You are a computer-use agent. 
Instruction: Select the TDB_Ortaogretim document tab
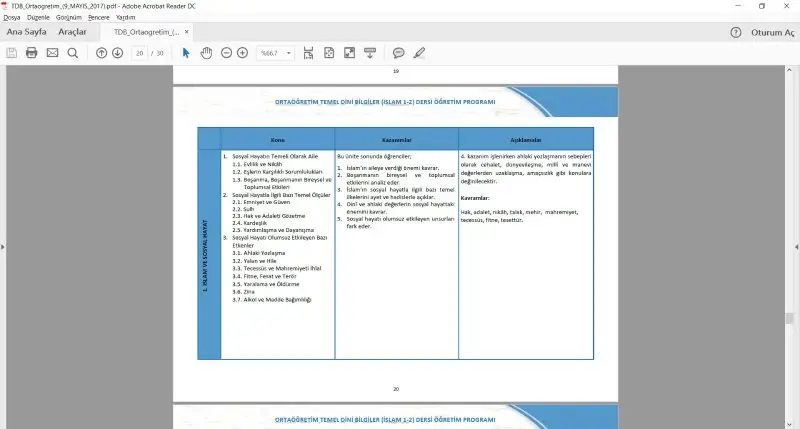146,32
